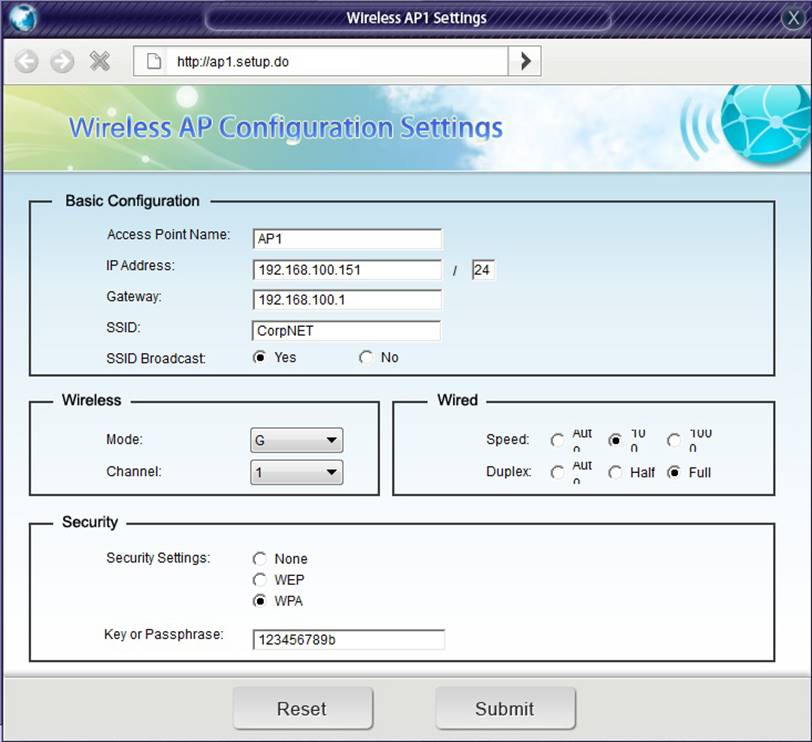Open the wireless Mode dropdown

(x=296, y=440)
